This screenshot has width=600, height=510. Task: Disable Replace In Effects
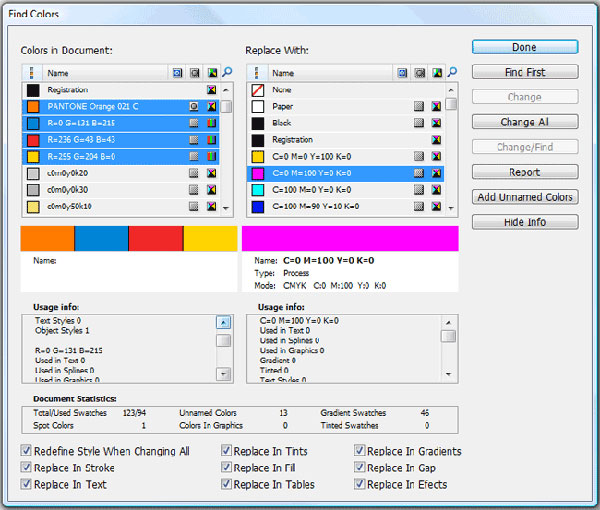(x=360, y=484)
